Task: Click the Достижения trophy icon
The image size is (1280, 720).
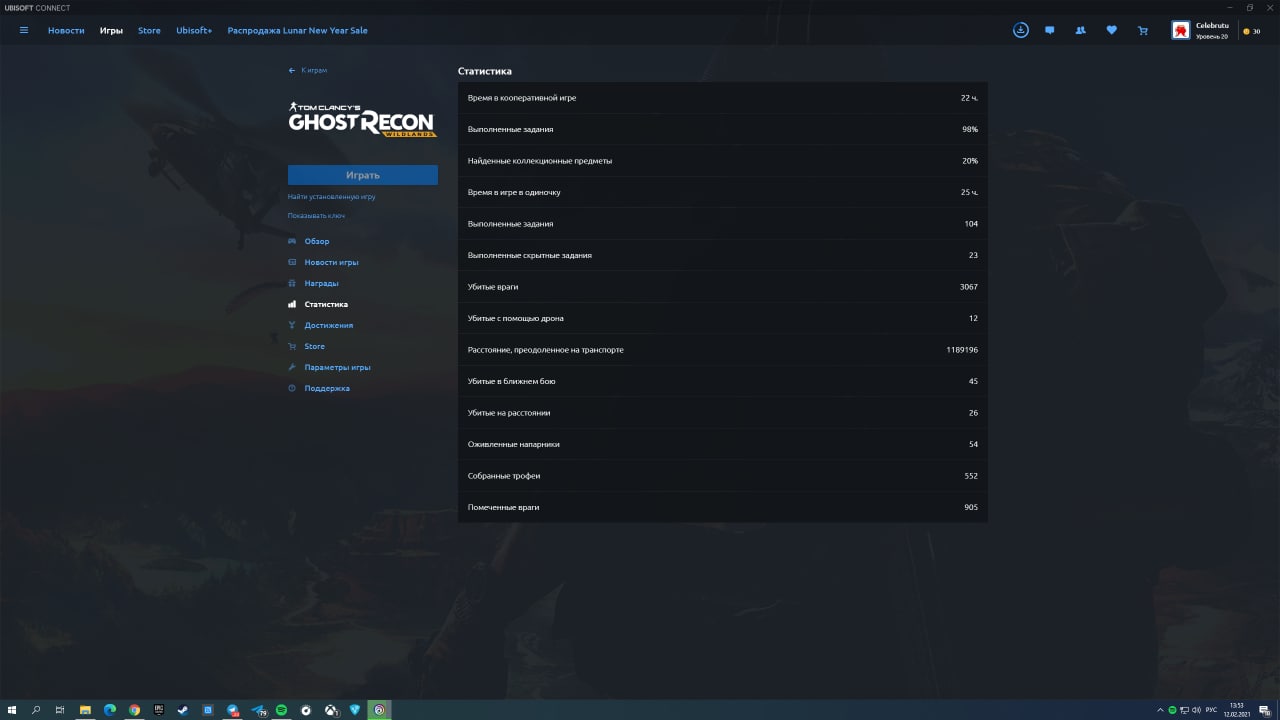Action: [292, 325]
